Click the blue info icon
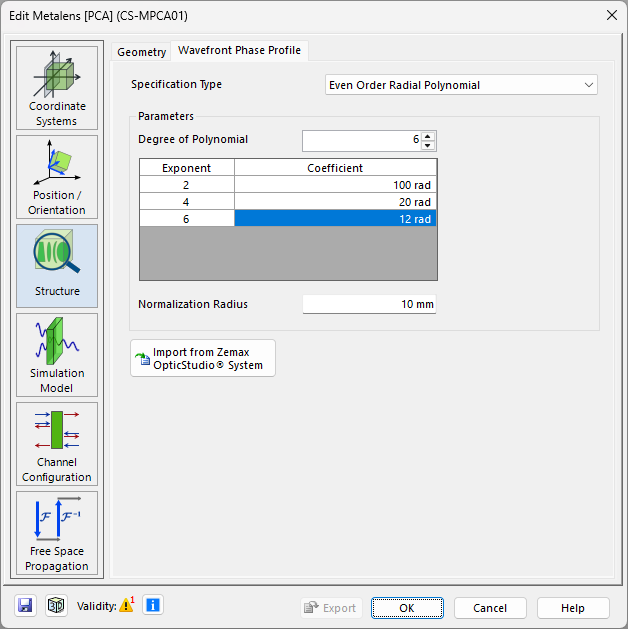This screenshot has width=628, height=629. pos(153,605)
